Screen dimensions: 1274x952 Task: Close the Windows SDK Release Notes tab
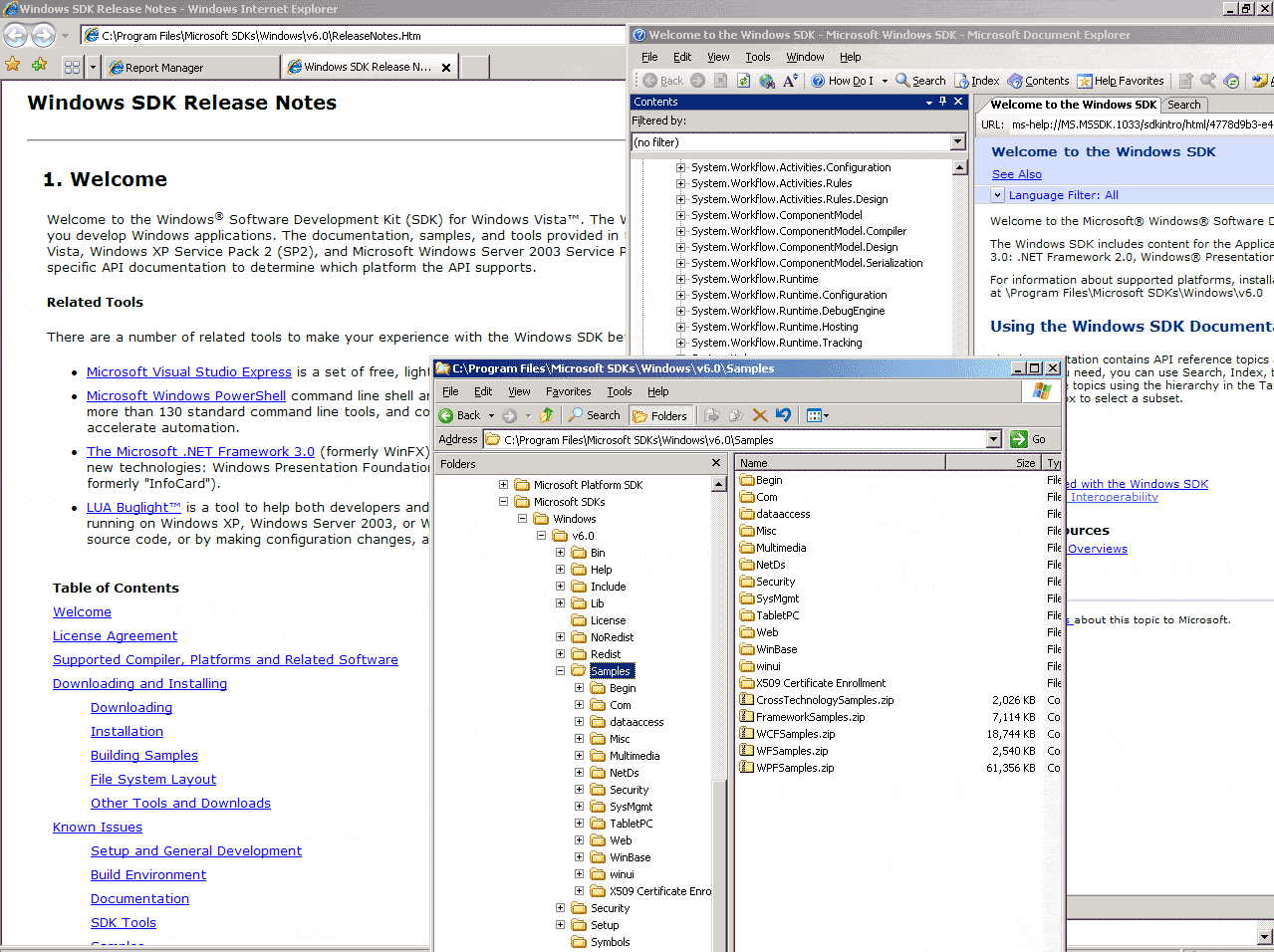446,68
